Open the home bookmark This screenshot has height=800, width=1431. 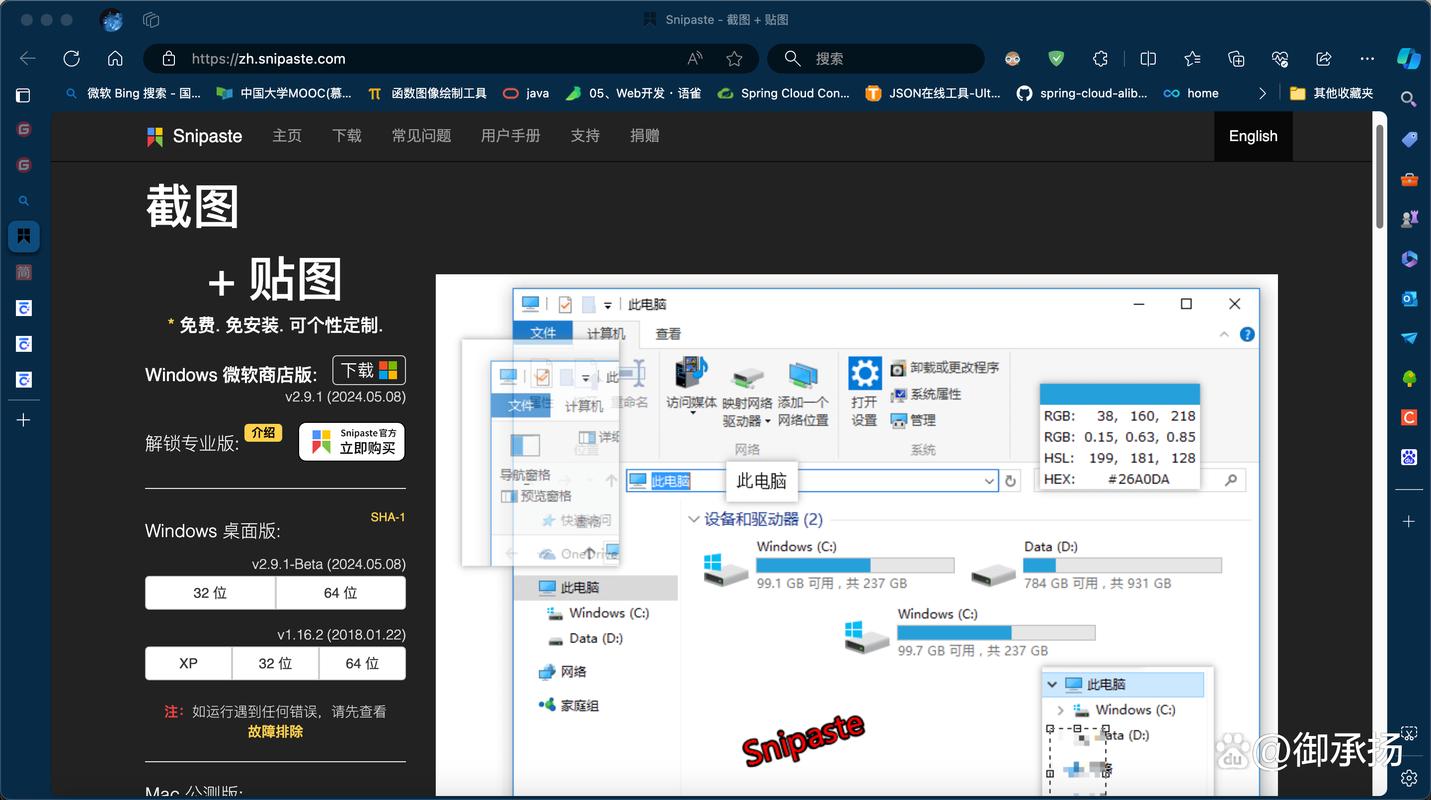1192,93
